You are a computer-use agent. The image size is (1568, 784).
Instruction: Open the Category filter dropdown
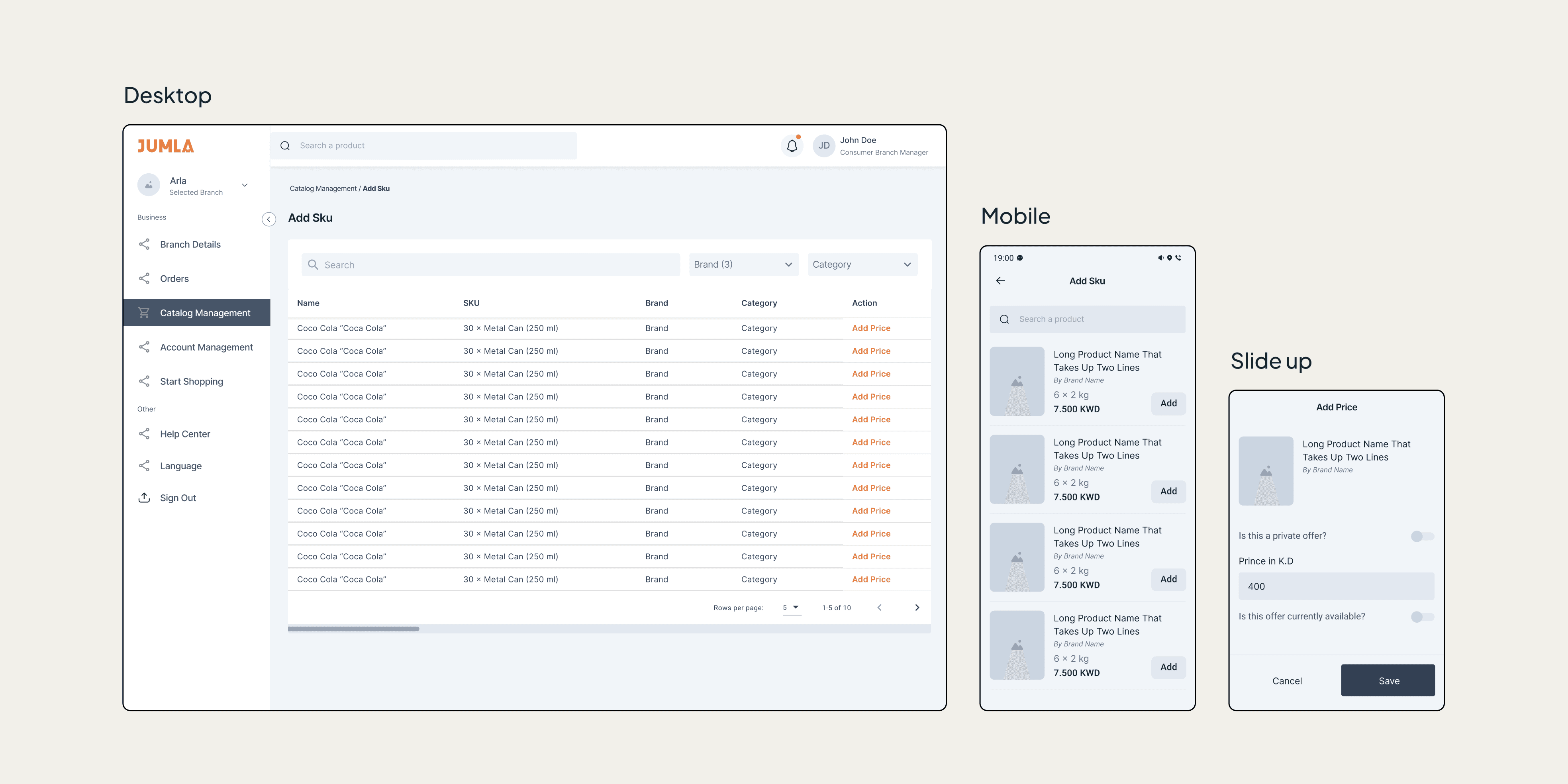pos(862,265)
